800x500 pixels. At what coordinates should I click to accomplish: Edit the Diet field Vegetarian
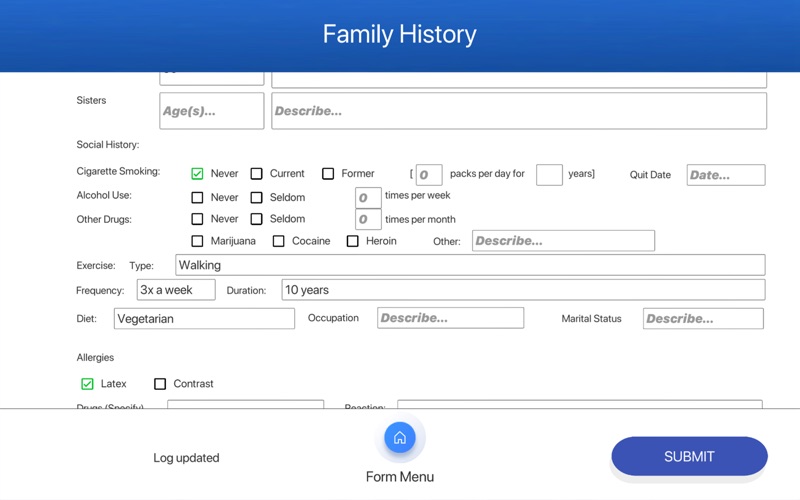(x=204, y=318)
